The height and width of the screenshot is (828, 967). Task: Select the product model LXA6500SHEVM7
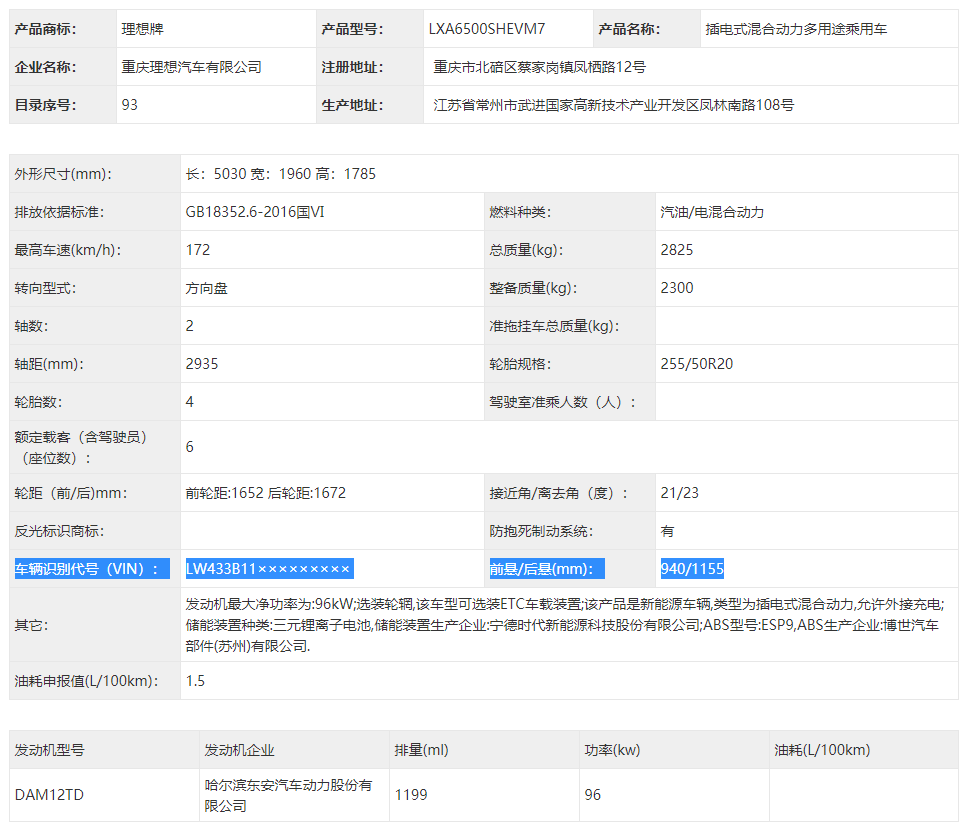coord(487,29)
